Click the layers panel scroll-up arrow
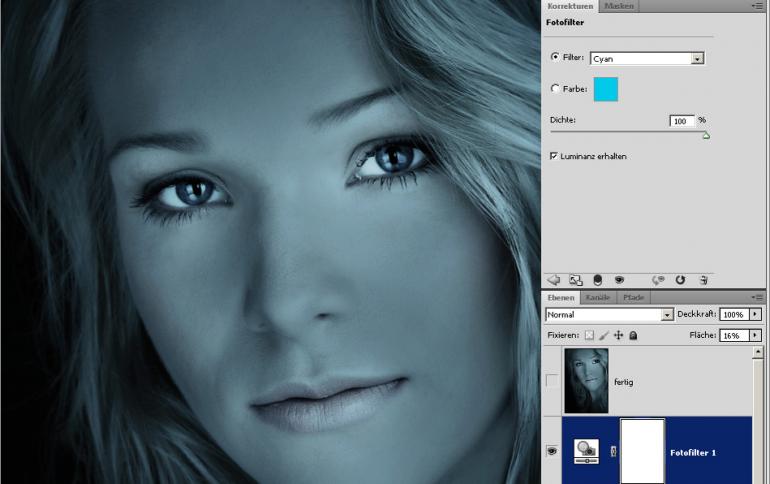 758,351
